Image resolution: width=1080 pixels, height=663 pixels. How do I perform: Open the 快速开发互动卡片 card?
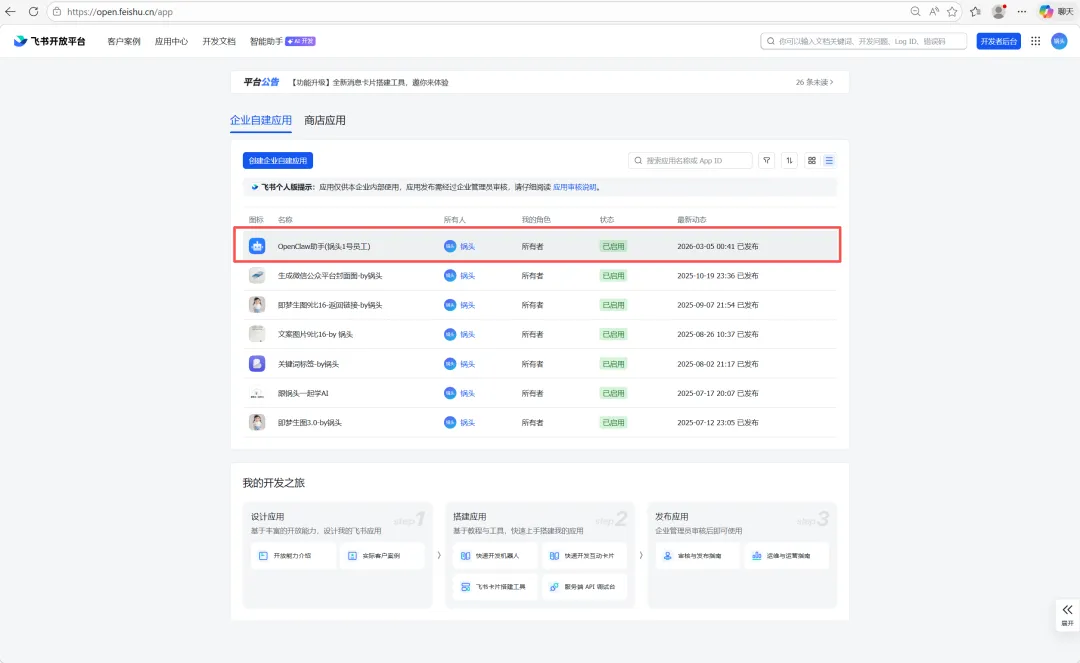click(x=584, y=556)
